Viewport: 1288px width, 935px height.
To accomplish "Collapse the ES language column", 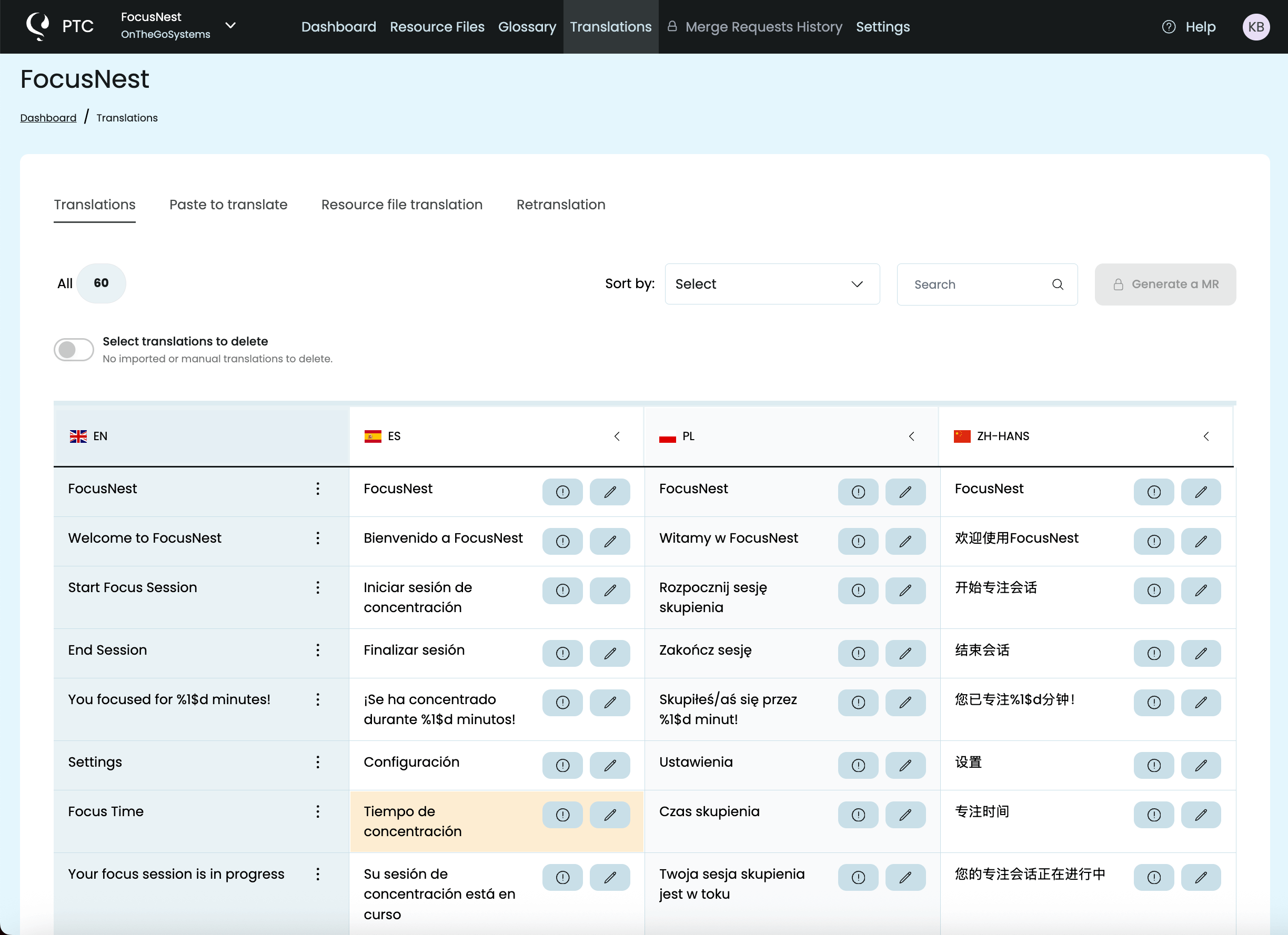I will click(617, 436).
